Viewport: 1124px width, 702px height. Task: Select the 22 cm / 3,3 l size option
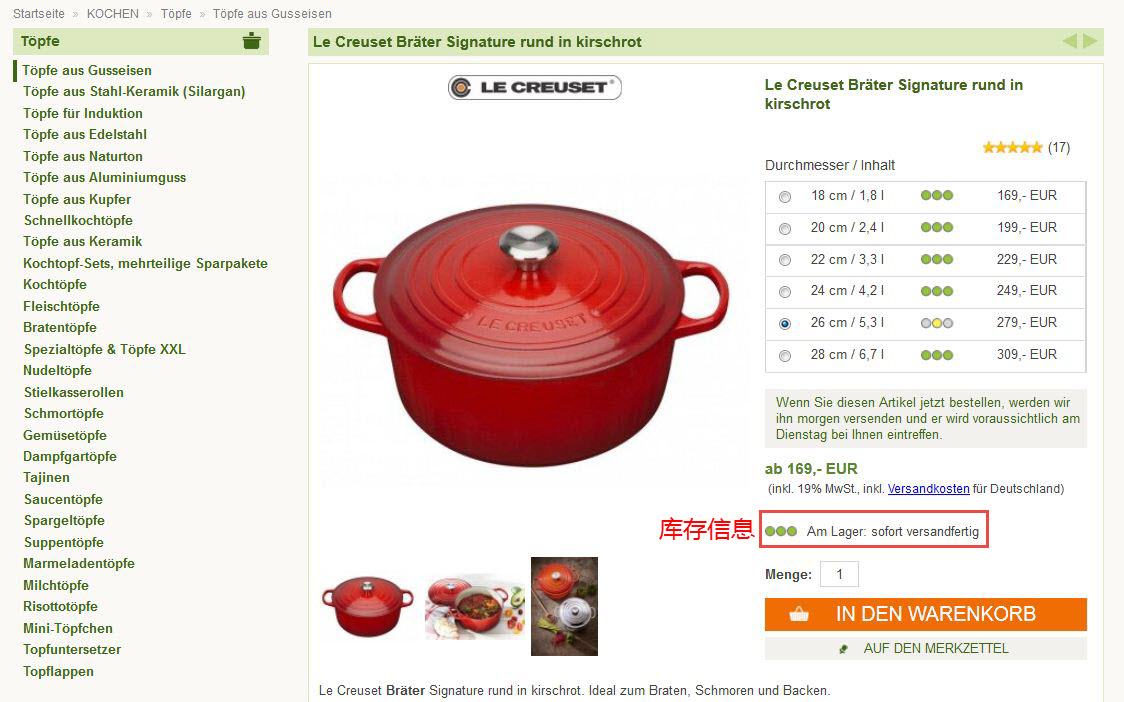coord(785,260)
